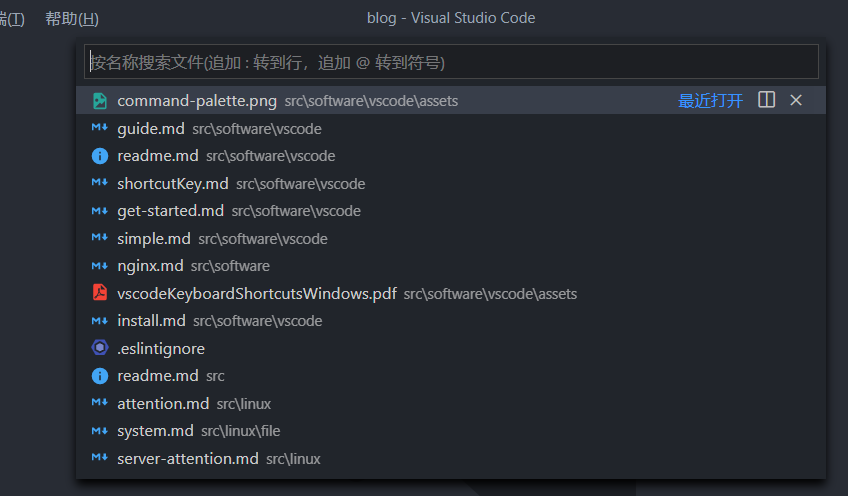The width and height of the screenshot is (848, 496).
Task: Click markdown icon beside nginx.md
Action: click(100, 266)
